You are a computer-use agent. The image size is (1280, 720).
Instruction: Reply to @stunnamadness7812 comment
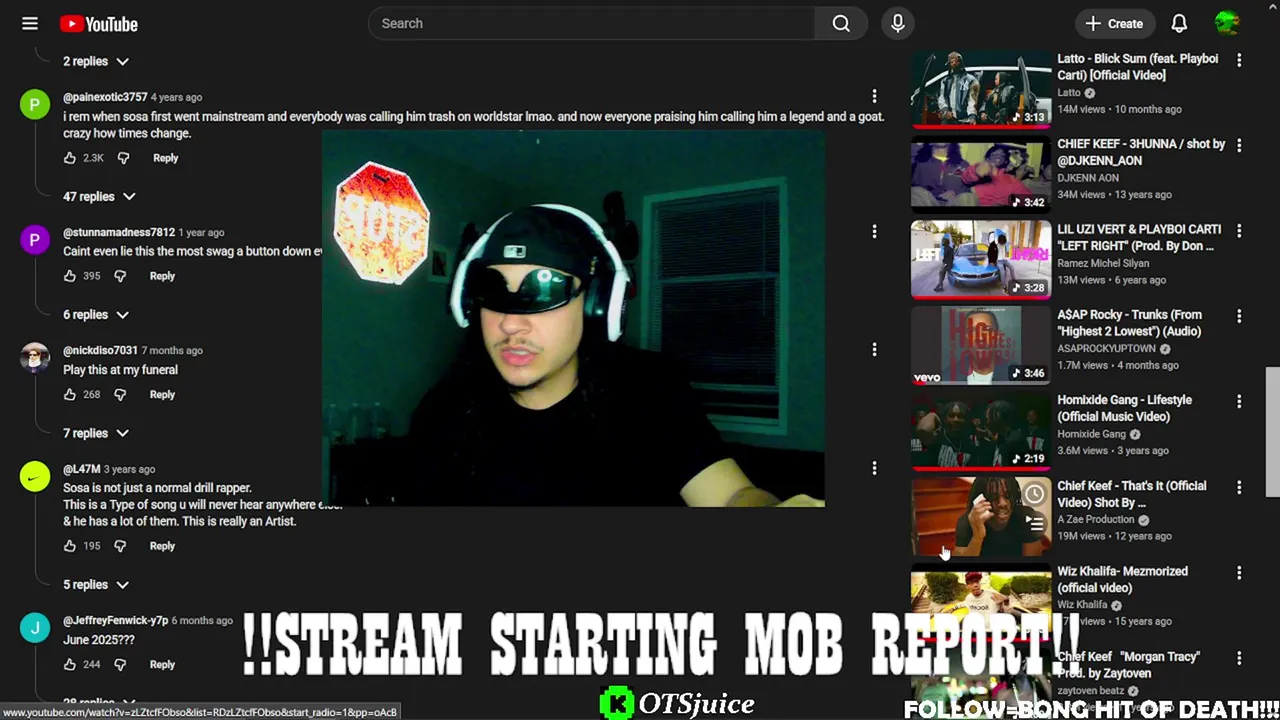coord(162,276)
